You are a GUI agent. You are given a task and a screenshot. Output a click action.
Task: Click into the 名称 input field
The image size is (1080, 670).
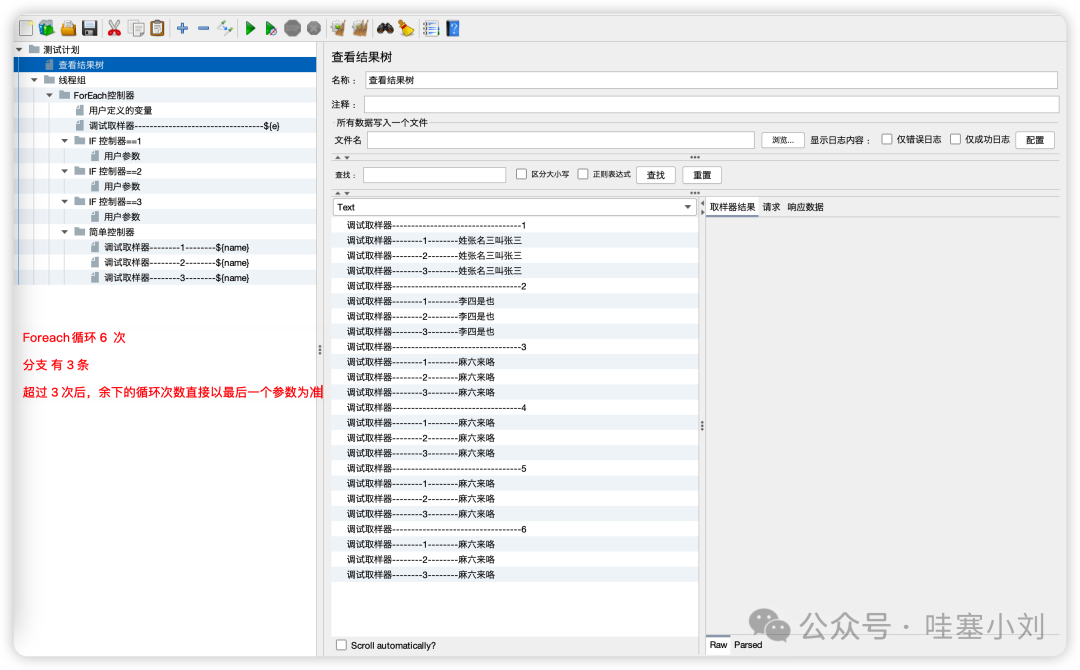712,80
